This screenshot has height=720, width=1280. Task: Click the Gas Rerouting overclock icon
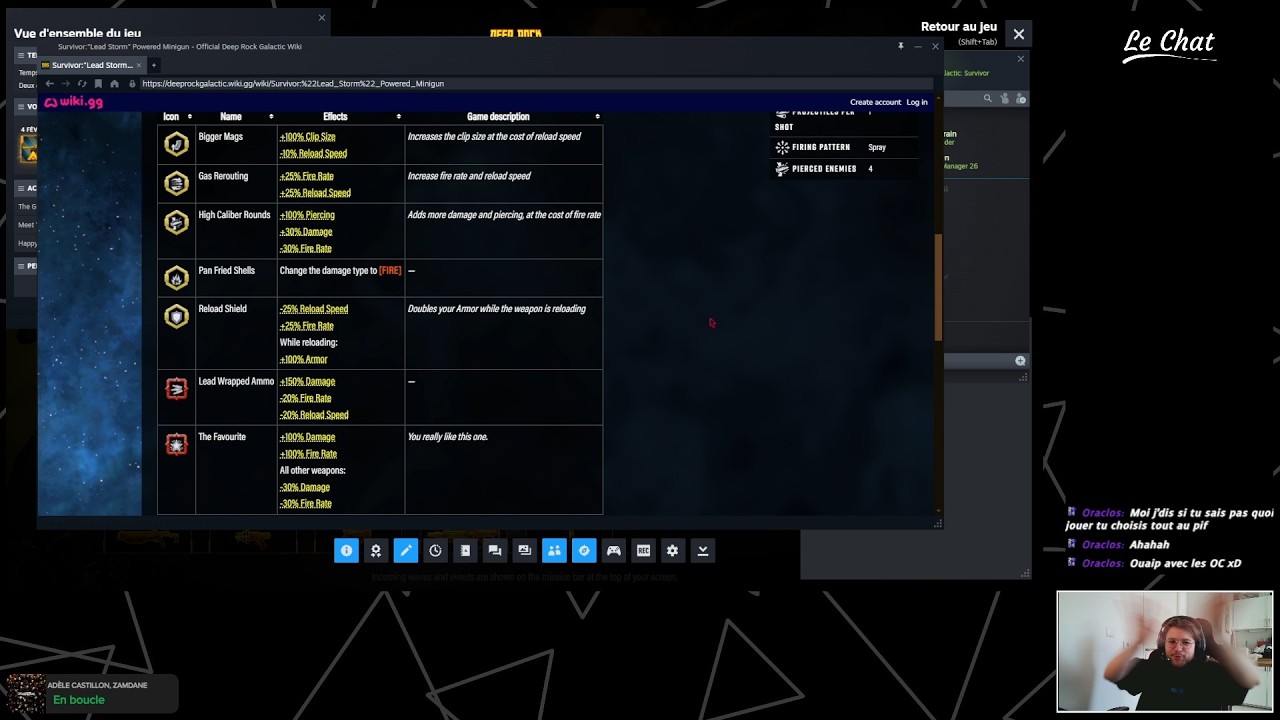(x=176, y=183)
